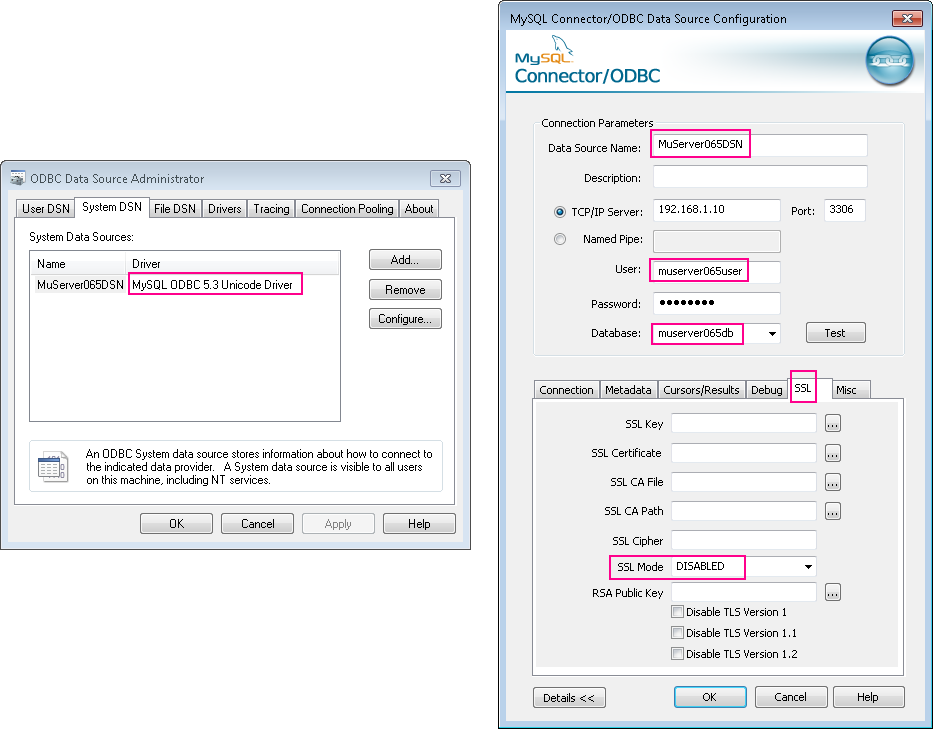Browse for SSL Certificate file
The height and width of the screenshot is (729, 933).
(832, 453)
